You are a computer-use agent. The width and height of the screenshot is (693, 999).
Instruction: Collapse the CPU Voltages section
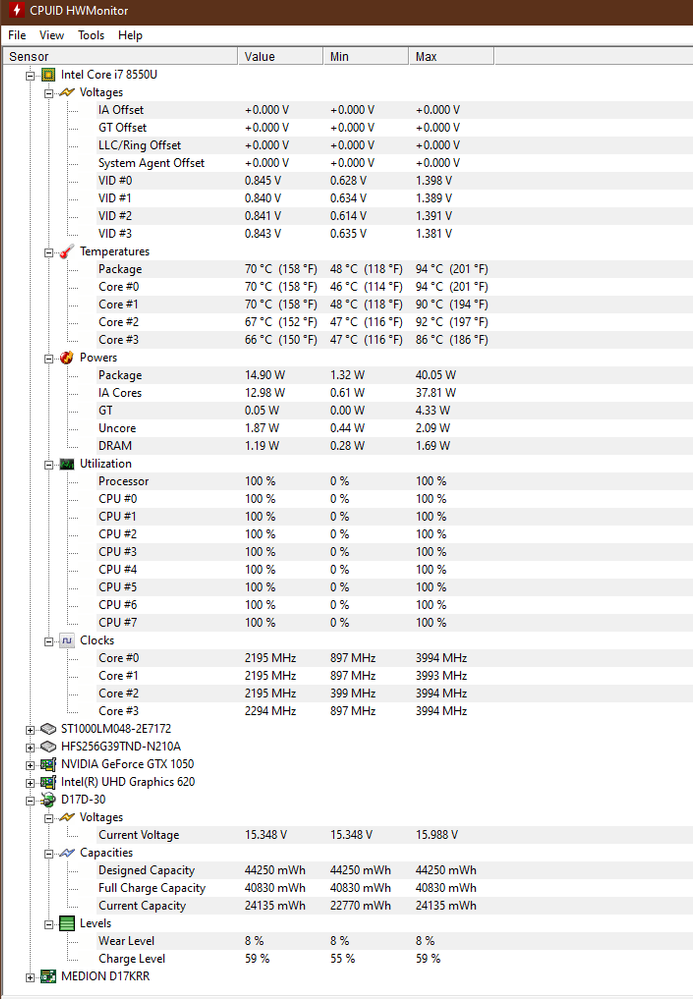(49, 93)
